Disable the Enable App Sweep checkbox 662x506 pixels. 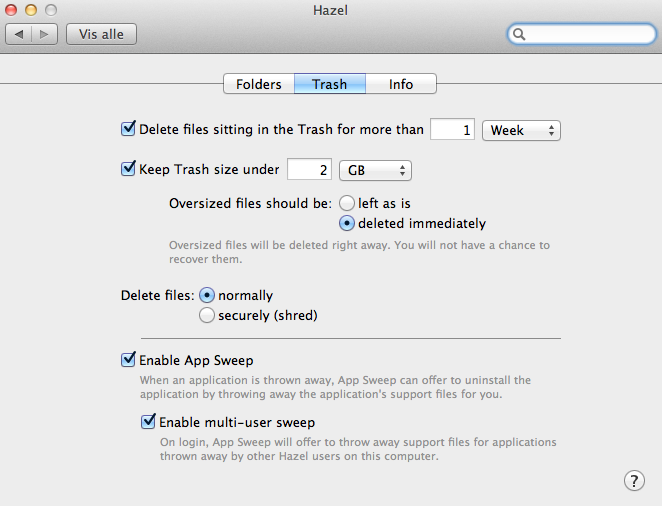tap(128, 359)
